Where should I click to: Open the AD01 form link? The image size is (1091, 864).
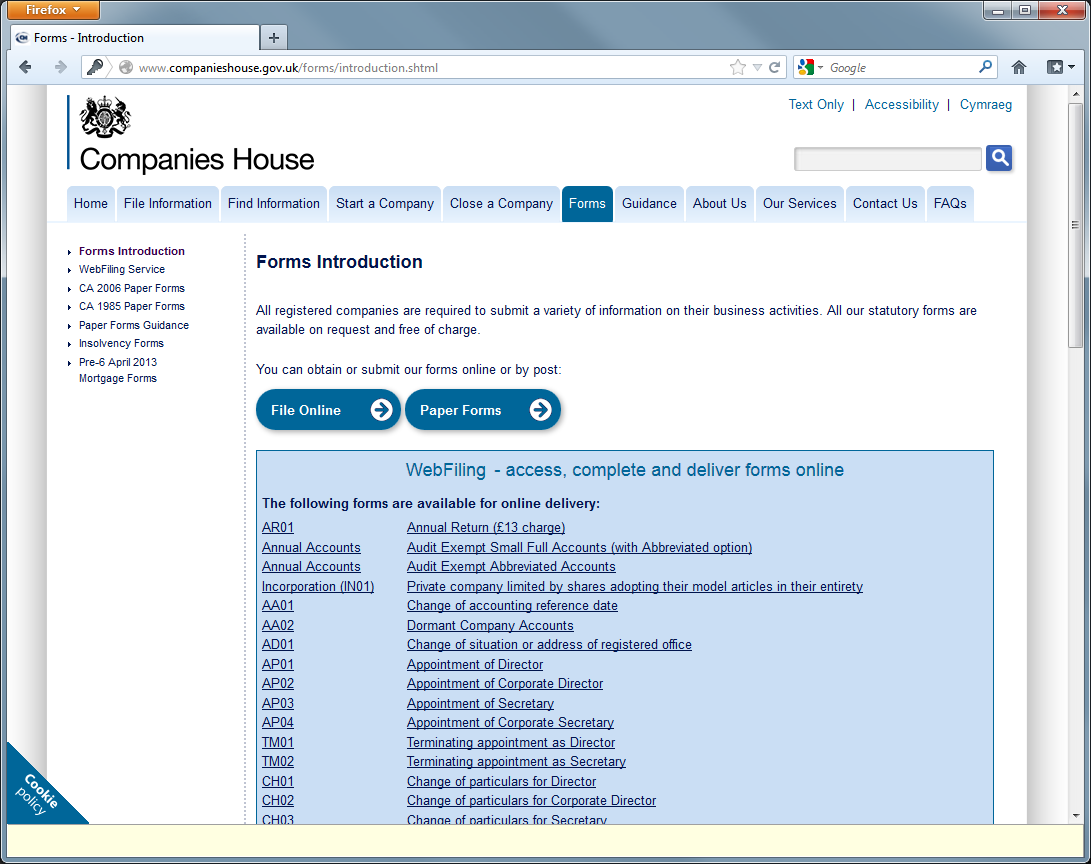(x=278, y=644)
